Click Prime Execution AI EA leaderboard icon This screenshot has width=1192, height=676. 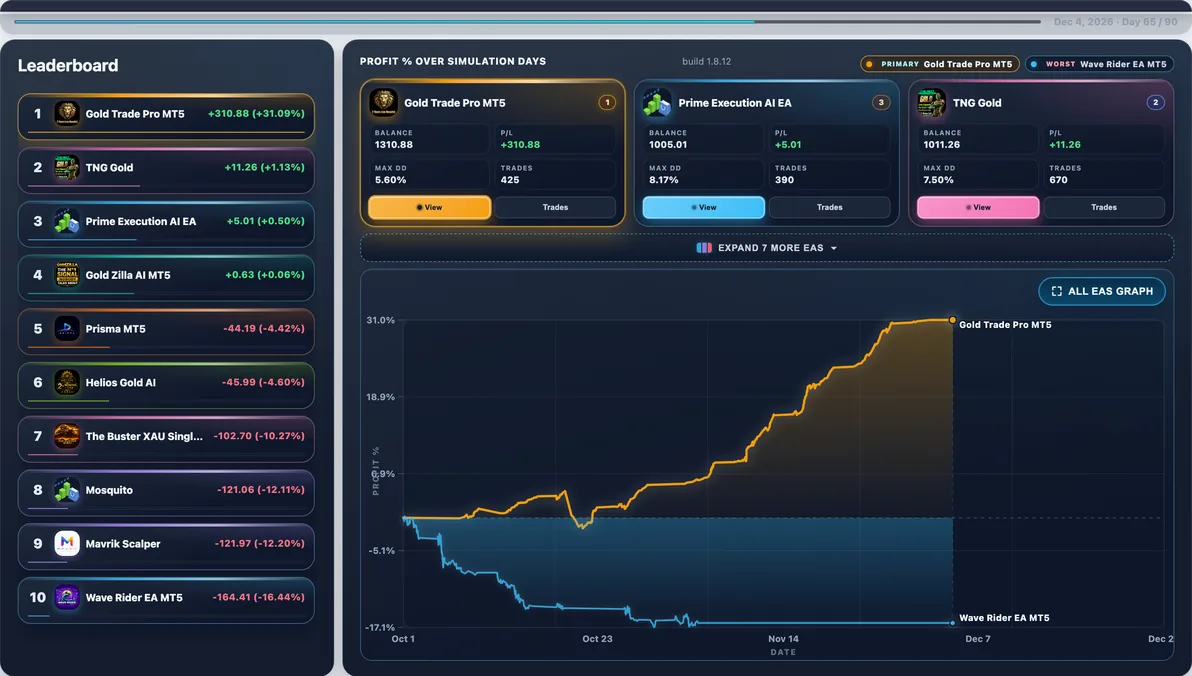[67, 221]
